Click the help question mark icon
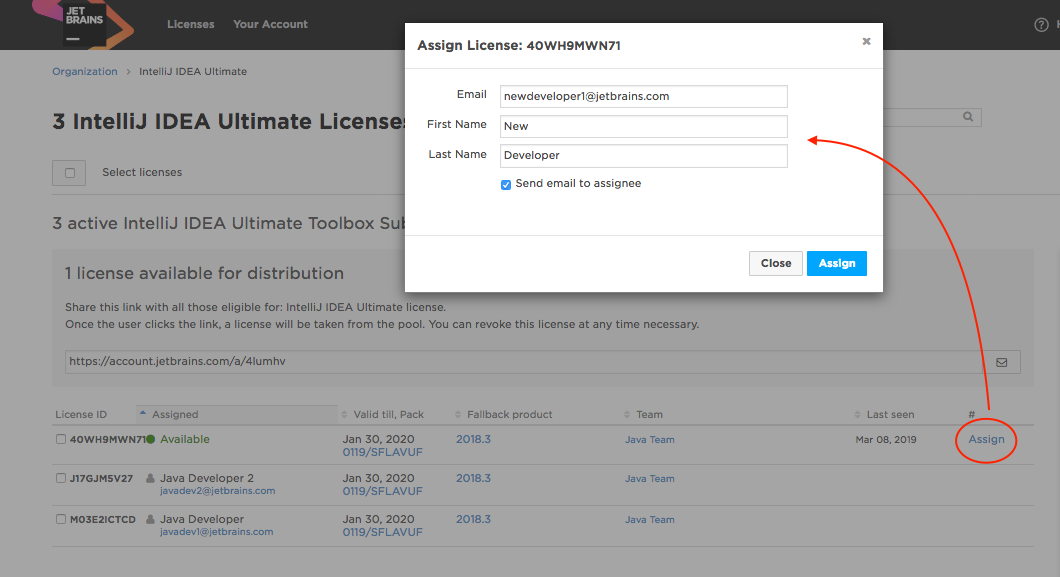 tap(1041, 25)
